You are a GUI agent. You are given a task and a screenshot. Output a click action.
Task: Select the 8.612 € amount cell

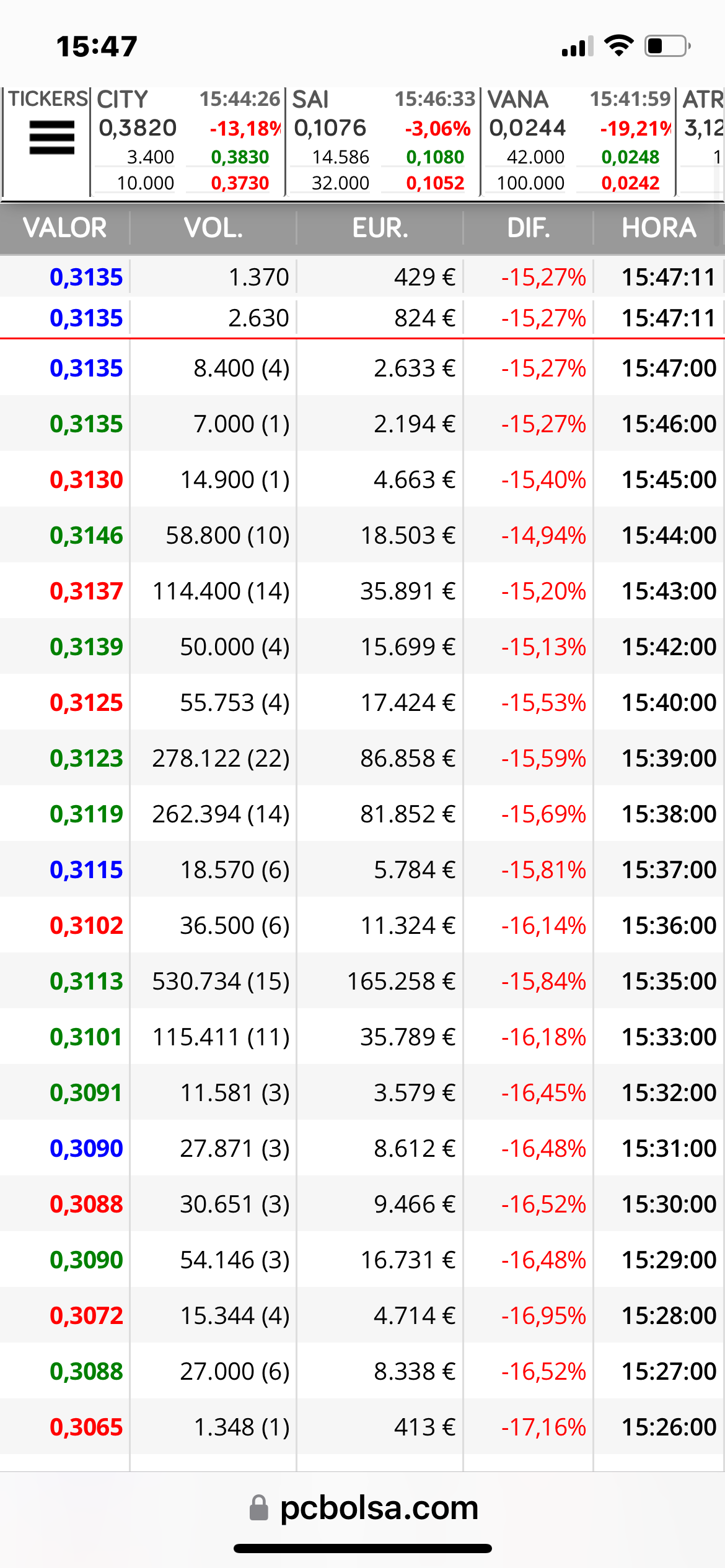(x=415, y=1149)
